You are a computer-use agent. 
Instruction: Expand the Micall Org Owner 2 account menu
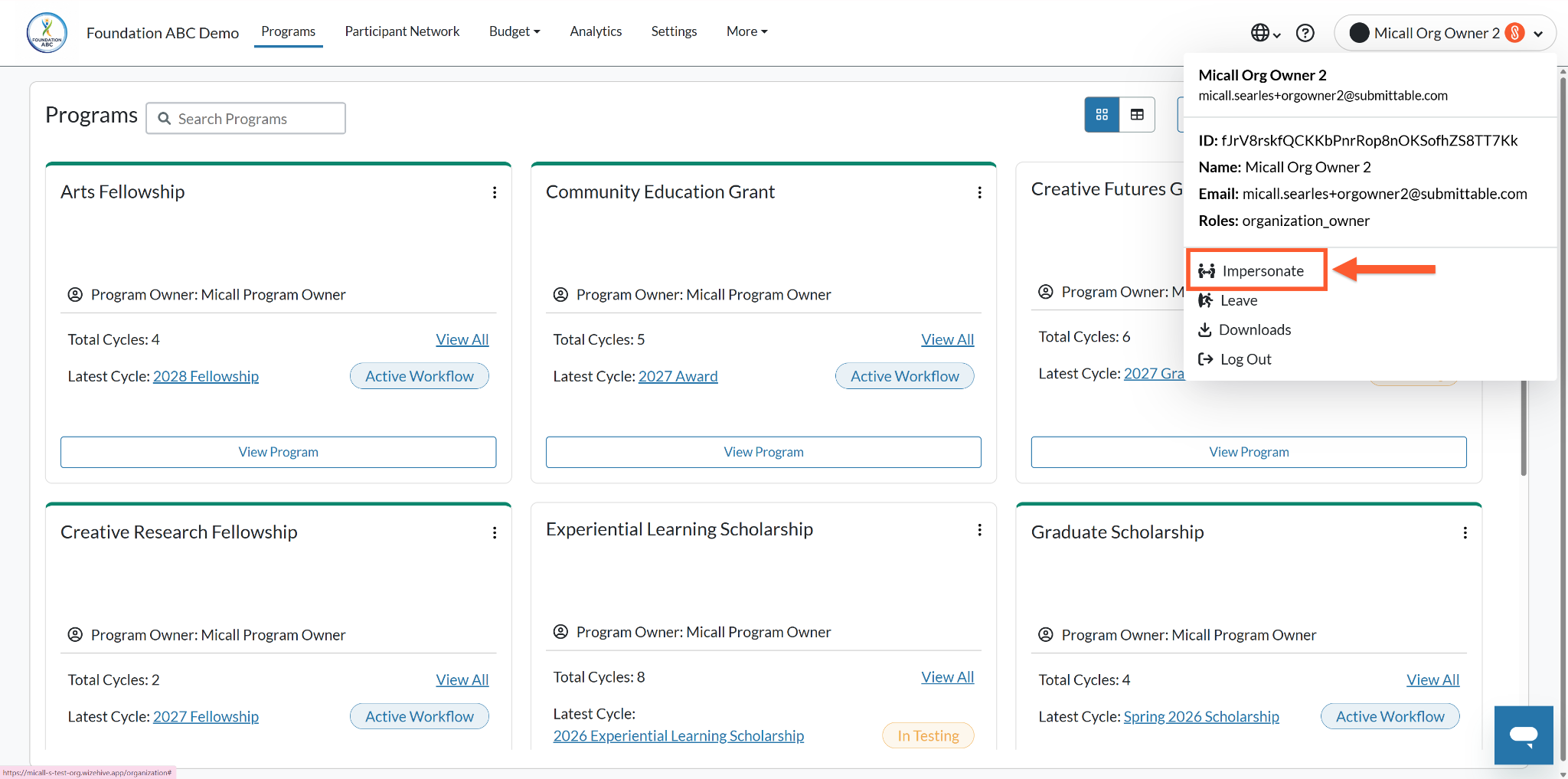coord(1445,33)
